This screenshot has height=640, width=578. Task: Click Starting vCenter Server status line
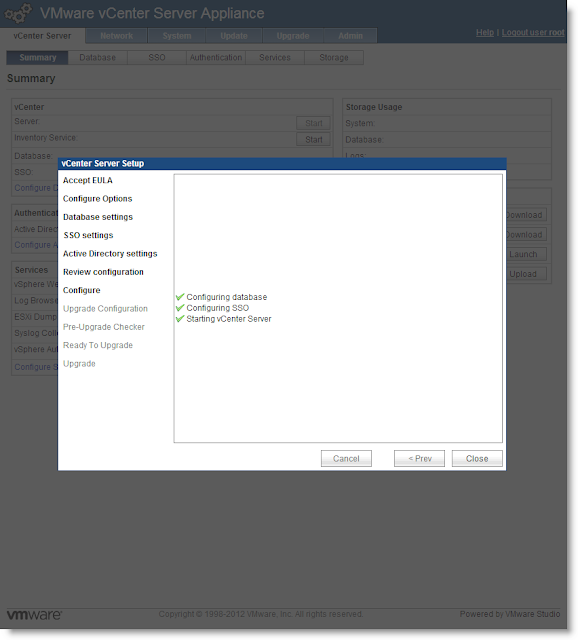pyautogui.click(x=229, y=319)
